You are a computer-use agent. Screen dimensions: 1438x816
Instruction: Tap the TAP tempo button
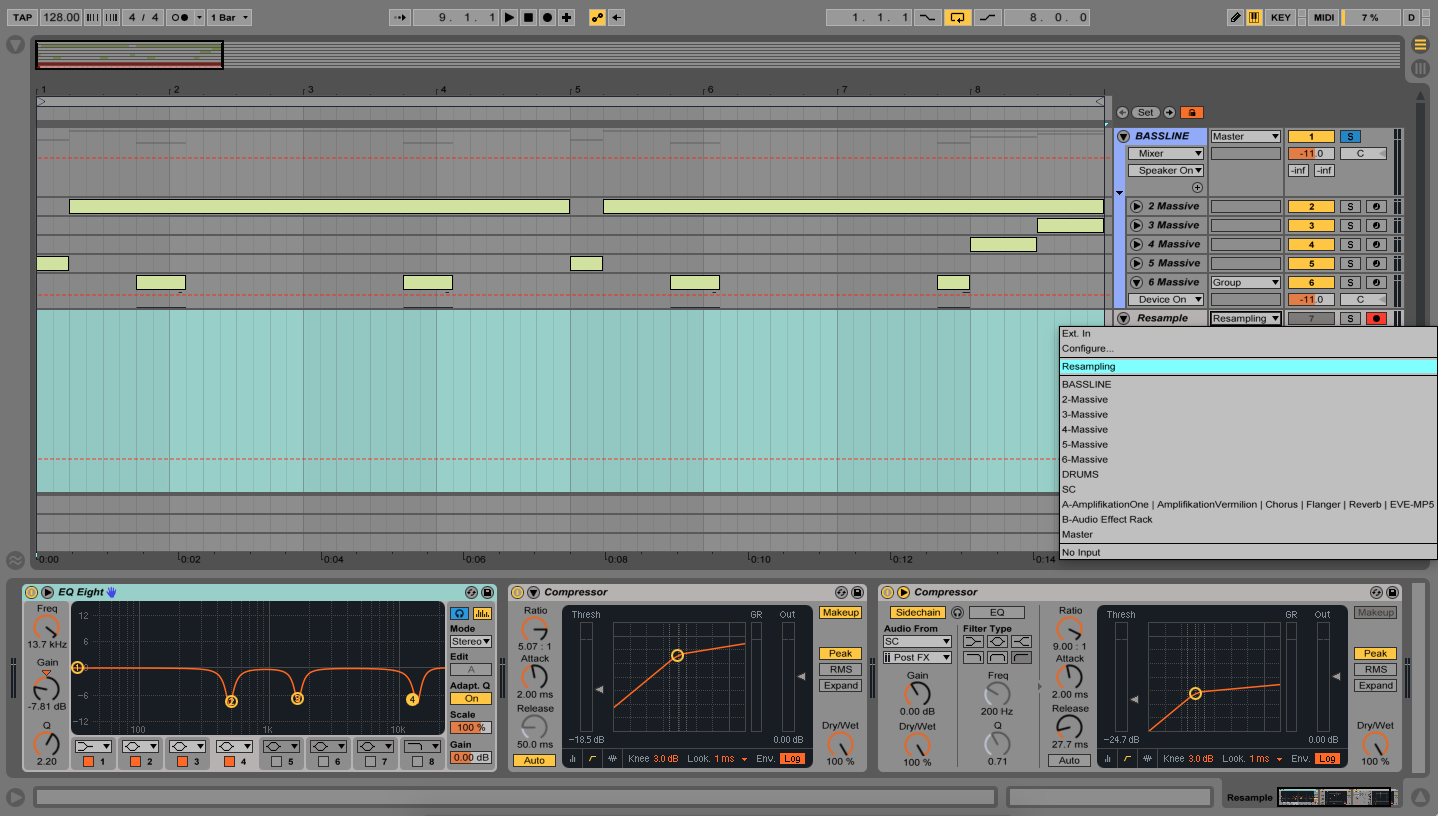(x=22, y=17)
